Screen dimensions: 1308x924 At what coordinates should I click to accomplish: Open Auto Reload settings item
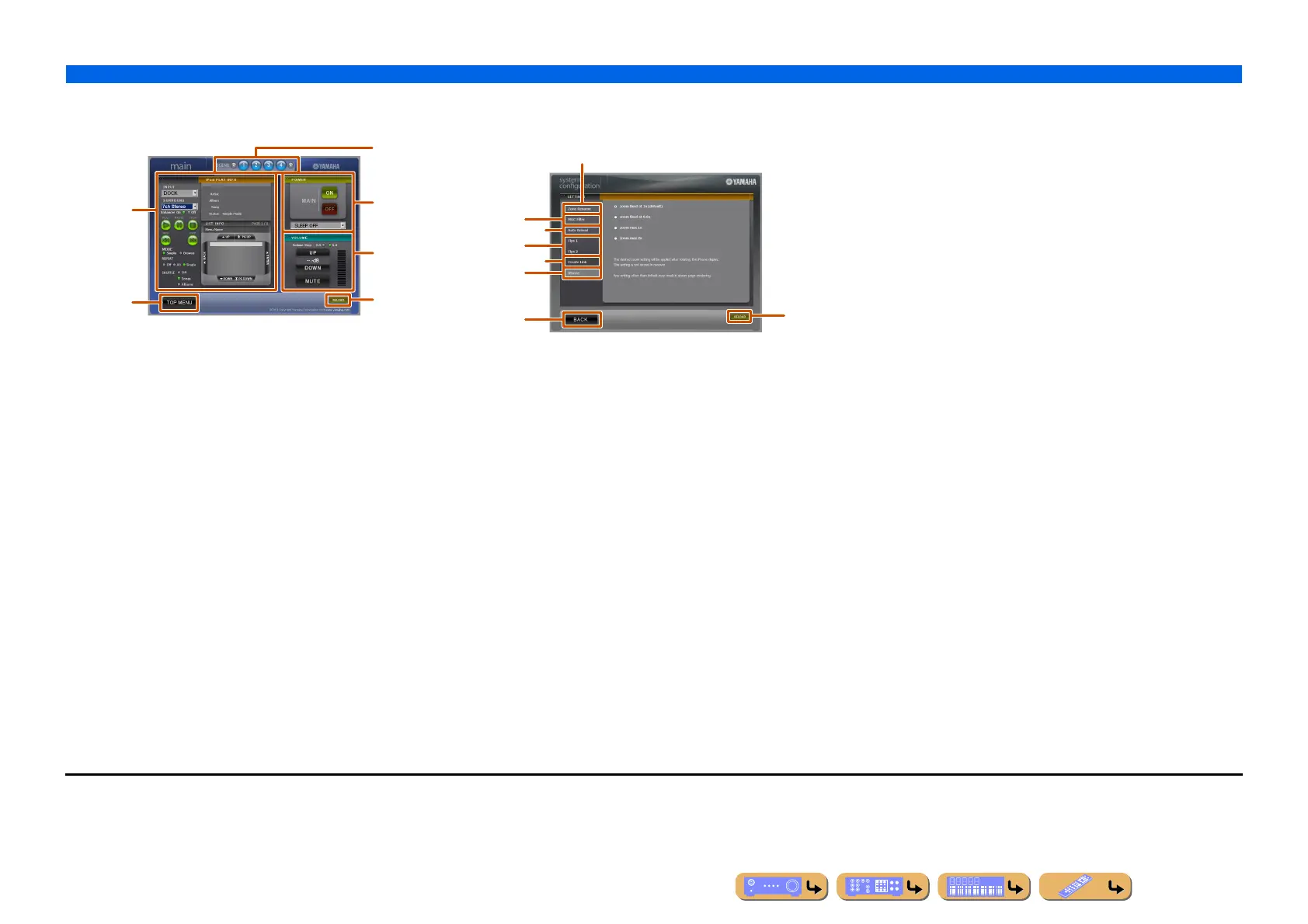pos(582,231)
